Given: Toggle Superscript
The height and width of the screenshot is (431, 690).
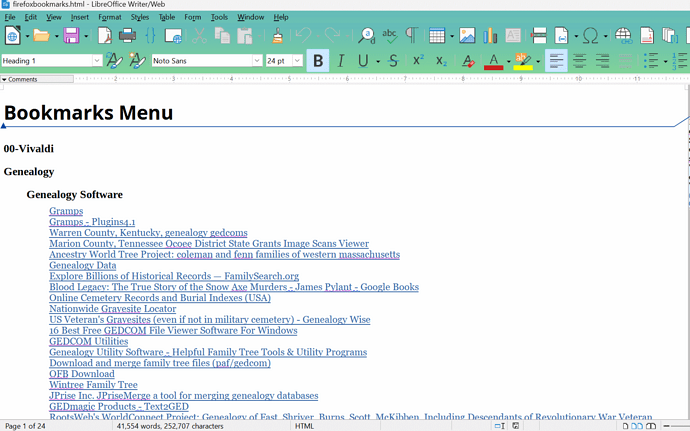Looking at the screenshot, I should point(418,60).
